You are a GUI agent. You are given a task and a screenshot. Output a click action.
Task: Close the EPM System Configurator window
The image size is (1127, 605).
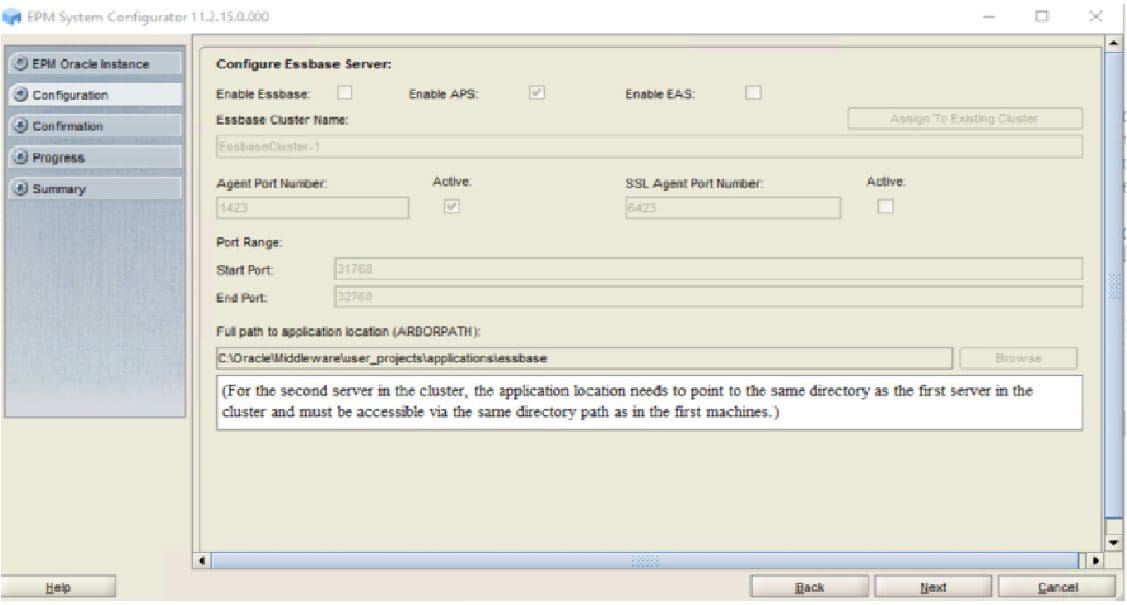pos(1095,16)
